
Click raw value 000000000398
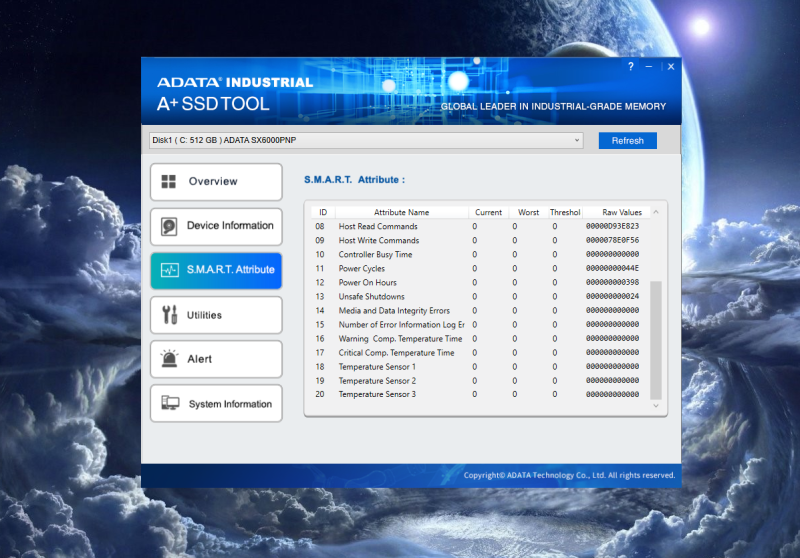(612, 282)
